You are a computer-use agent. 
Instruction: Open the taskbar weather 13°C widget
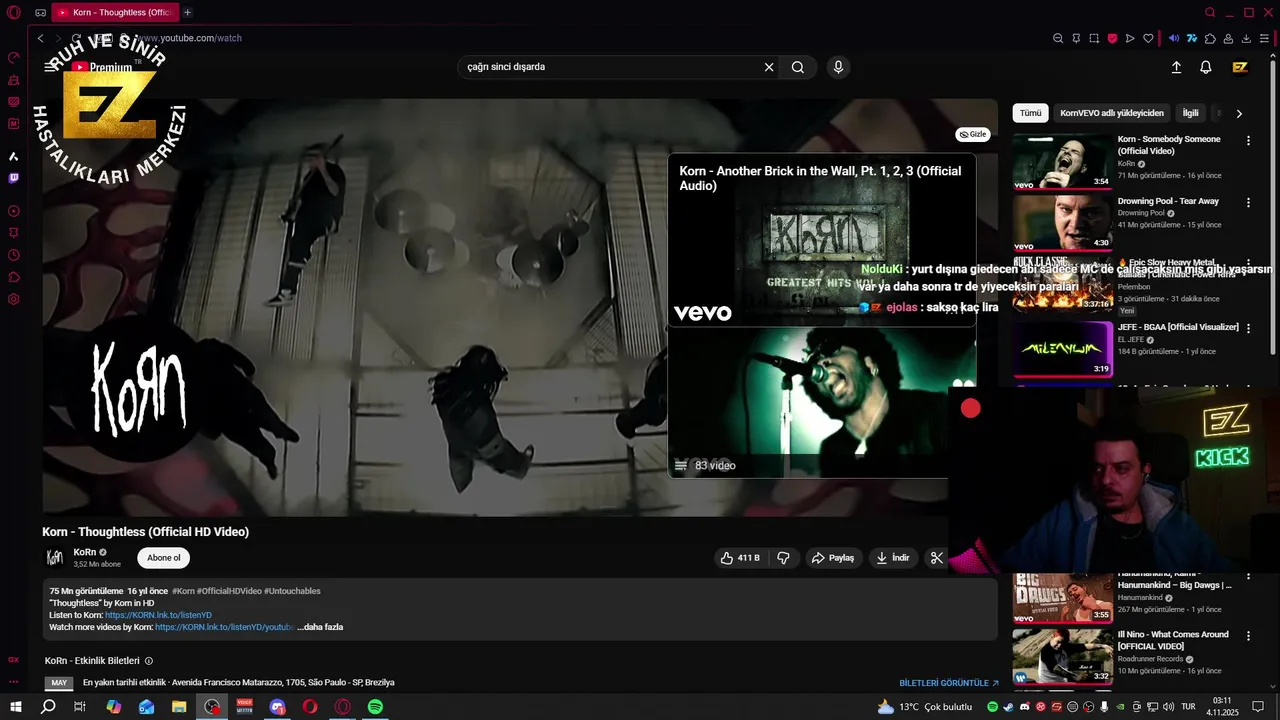924,706
